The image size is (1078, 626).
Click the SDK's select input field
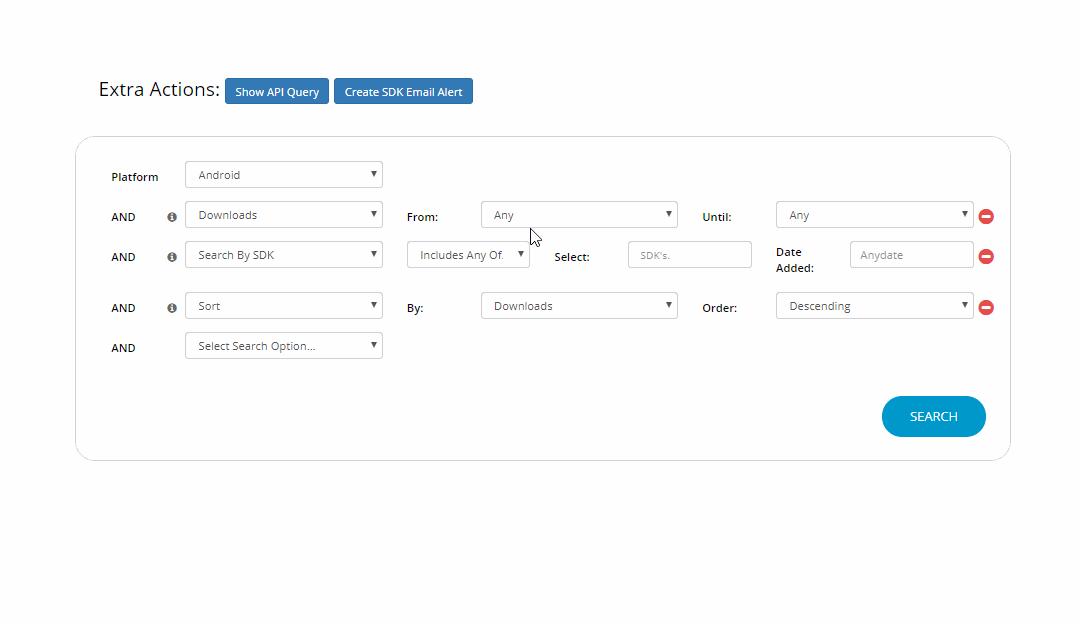tap(689, 255)
